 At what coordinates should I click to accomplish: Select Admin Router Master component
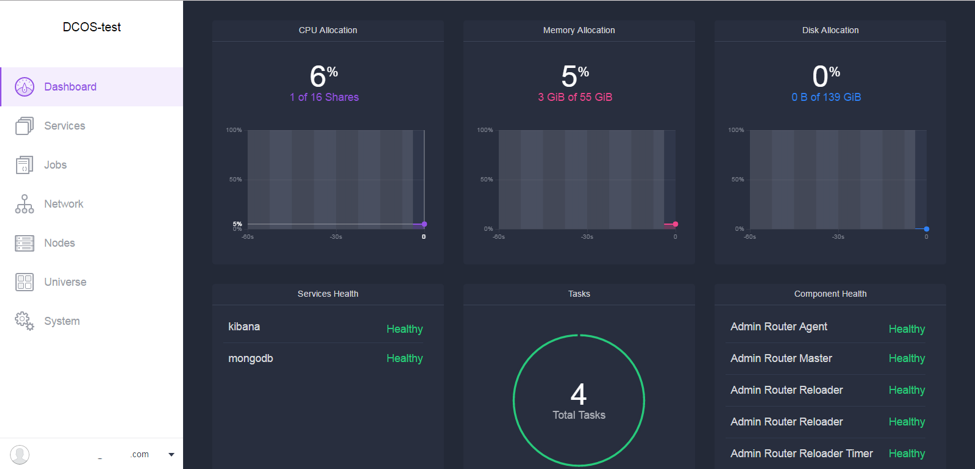(x=781, y=358)
